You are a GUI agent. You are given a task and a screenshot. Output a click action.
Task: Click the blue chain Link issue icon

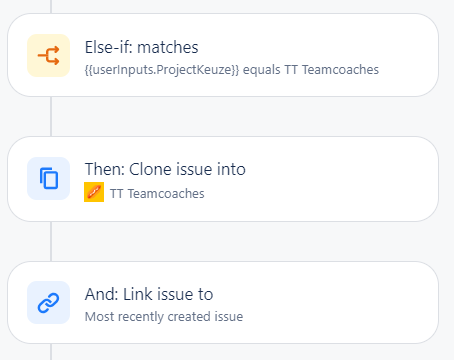(49, 303)
